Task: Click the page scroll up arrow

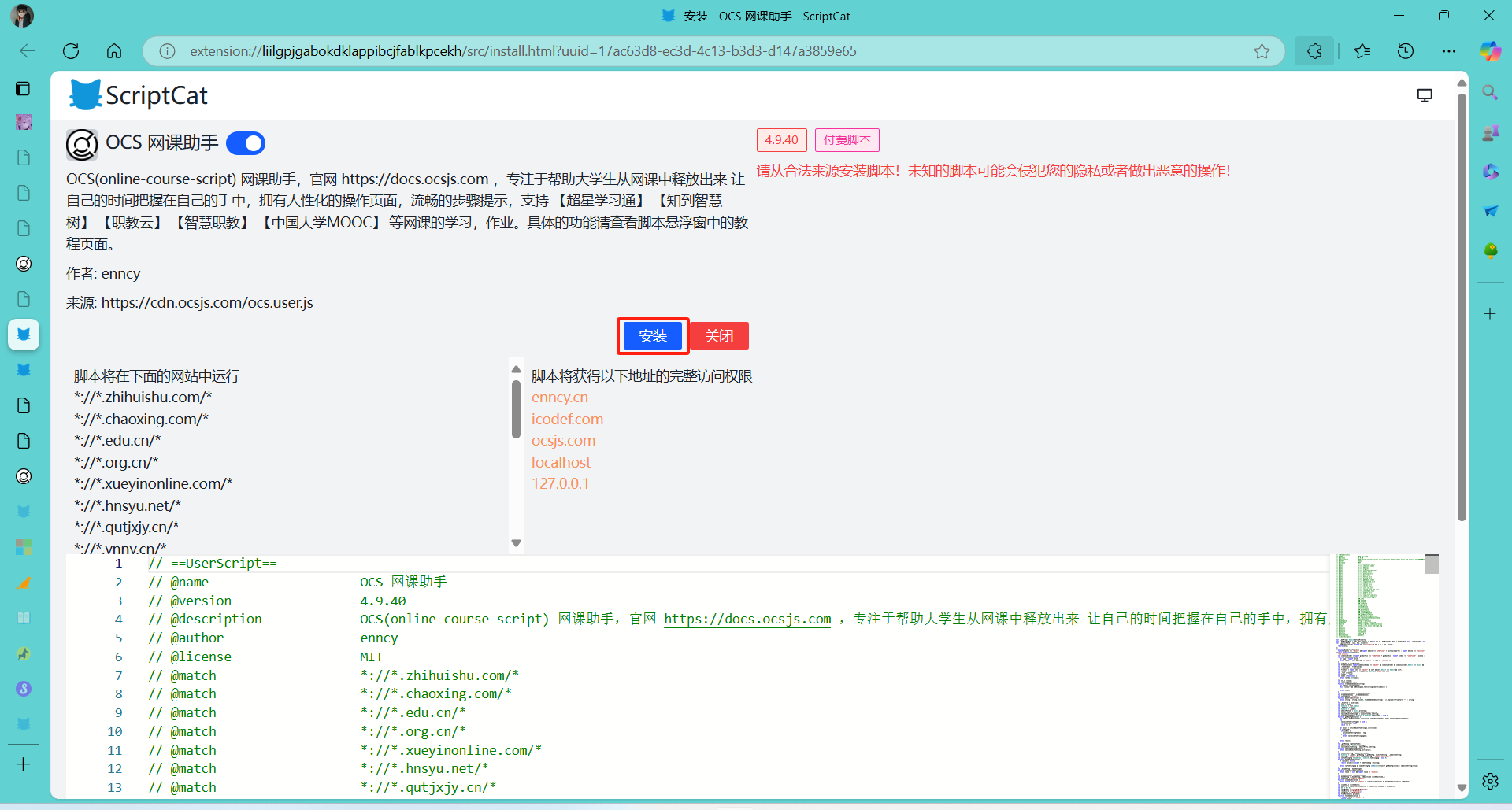Action: [x=1462, y=82]
